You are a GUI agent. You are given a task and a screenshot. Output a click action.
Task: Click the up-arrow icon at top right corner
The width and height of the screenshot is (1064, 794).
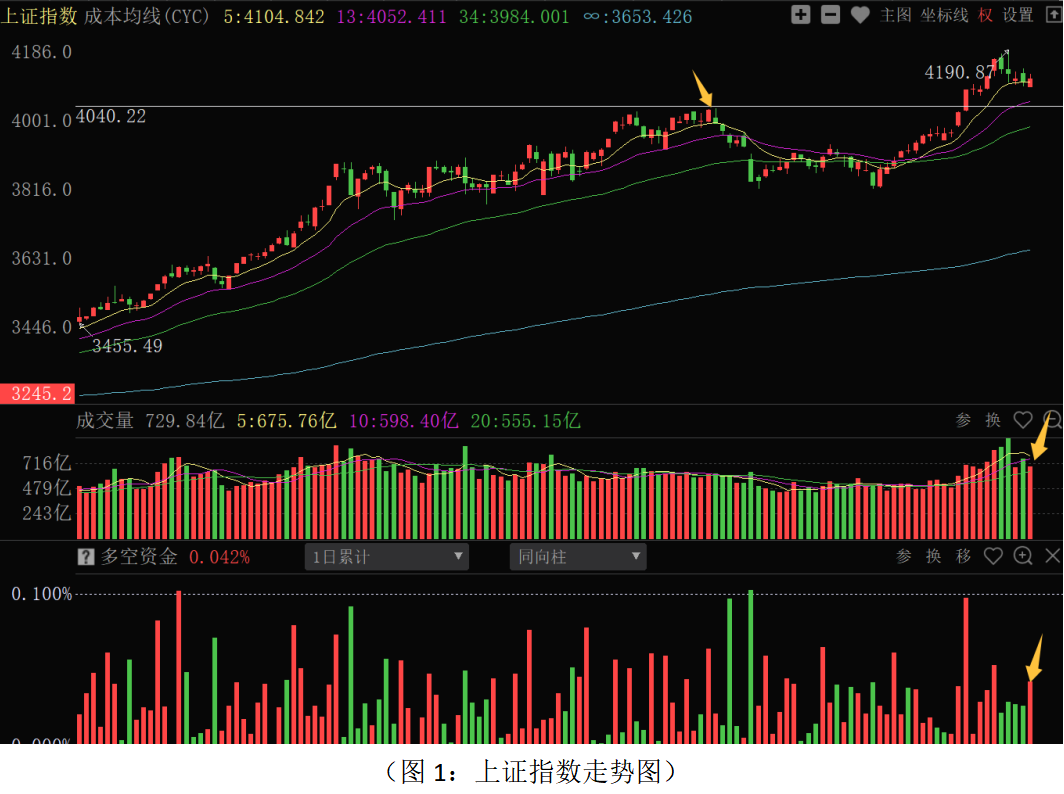[1051, 15]
